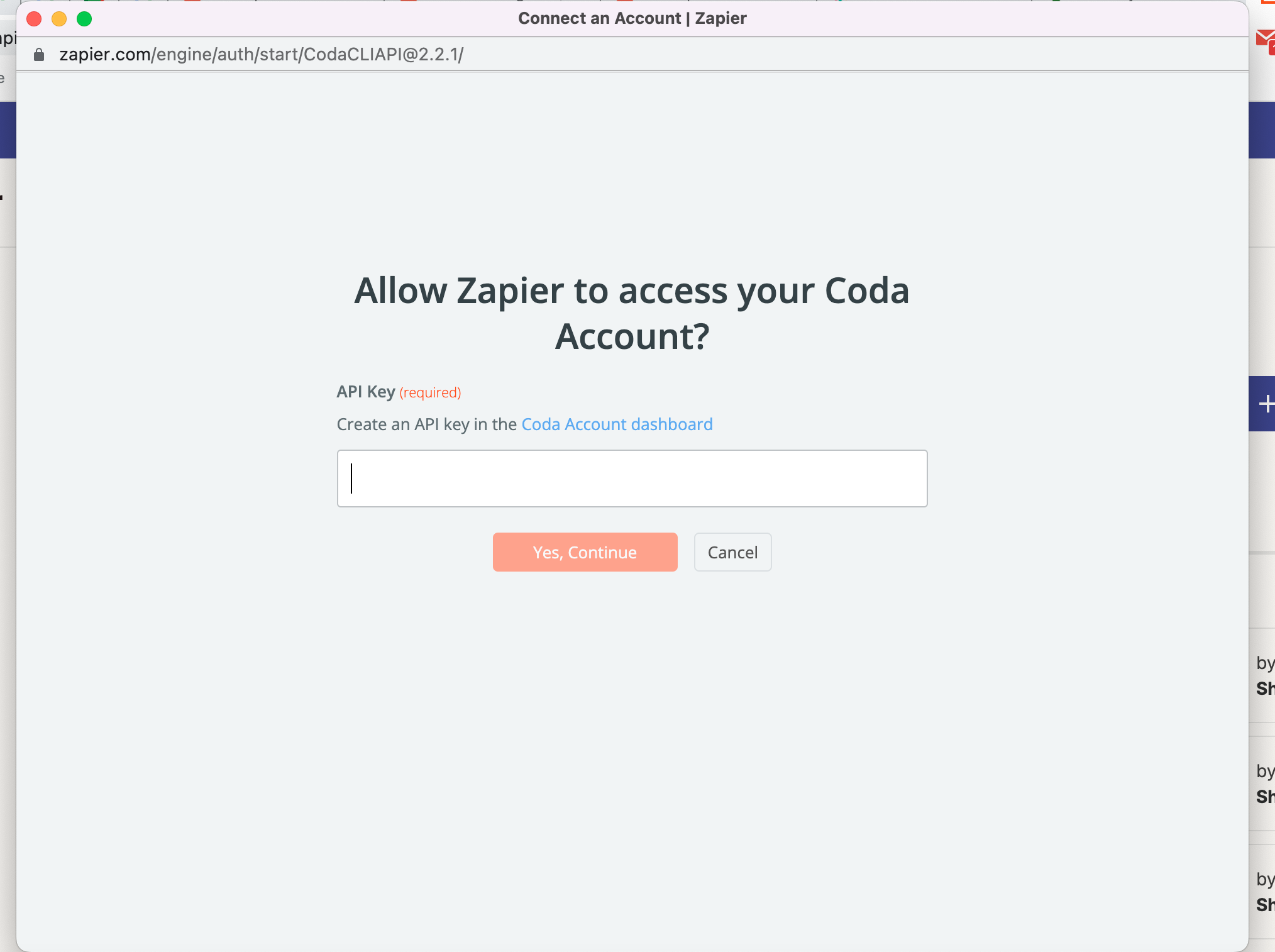This screenshot has height=952, width=1275.
Task: Select the zapier.com URL in the address bar
Action: (261, 55)
